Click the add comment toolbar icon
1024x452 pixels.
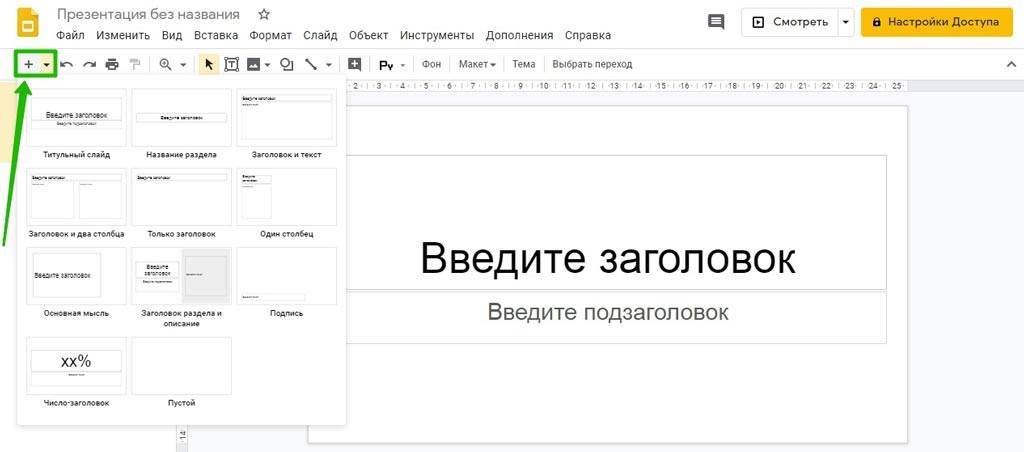coord(354,64)
